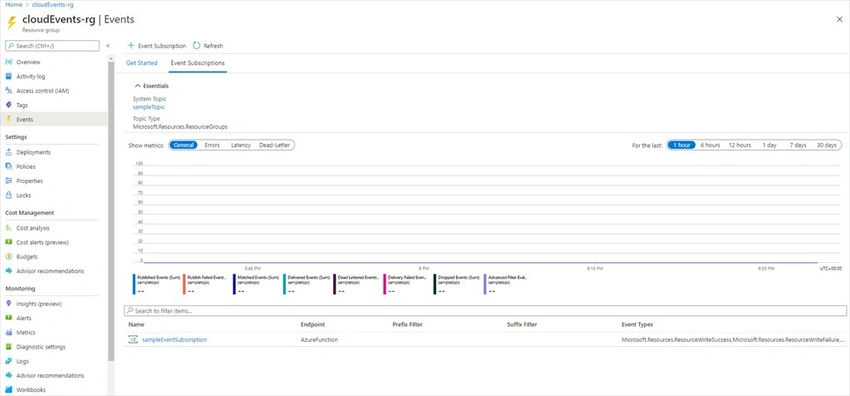The image size is (850, 396).
Task: Click the Event Types column header
Action: [x=637, y=324]
